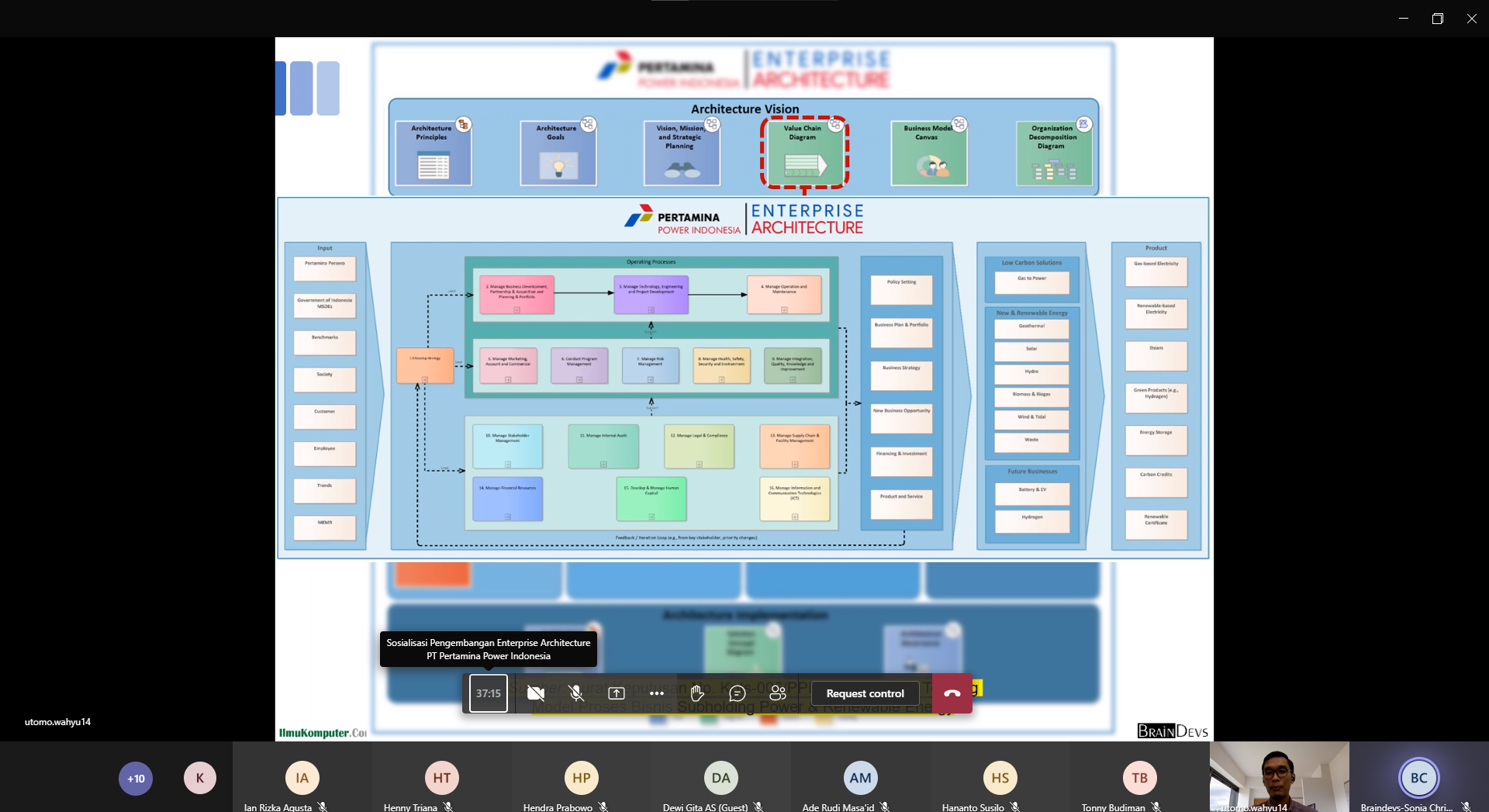Click Henny Triana's HT avatar
The height and width of the screenshot is (812, 1489).
click(441, 778)
